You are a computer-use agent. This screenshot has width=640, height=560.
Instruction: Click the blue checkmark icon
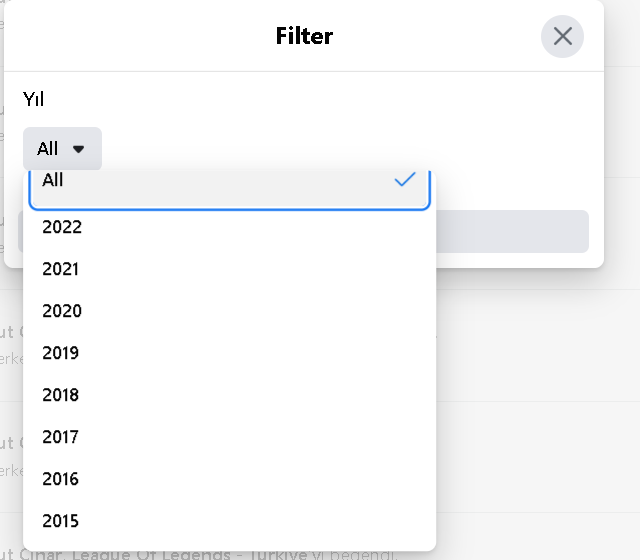(x=405, y=179)
